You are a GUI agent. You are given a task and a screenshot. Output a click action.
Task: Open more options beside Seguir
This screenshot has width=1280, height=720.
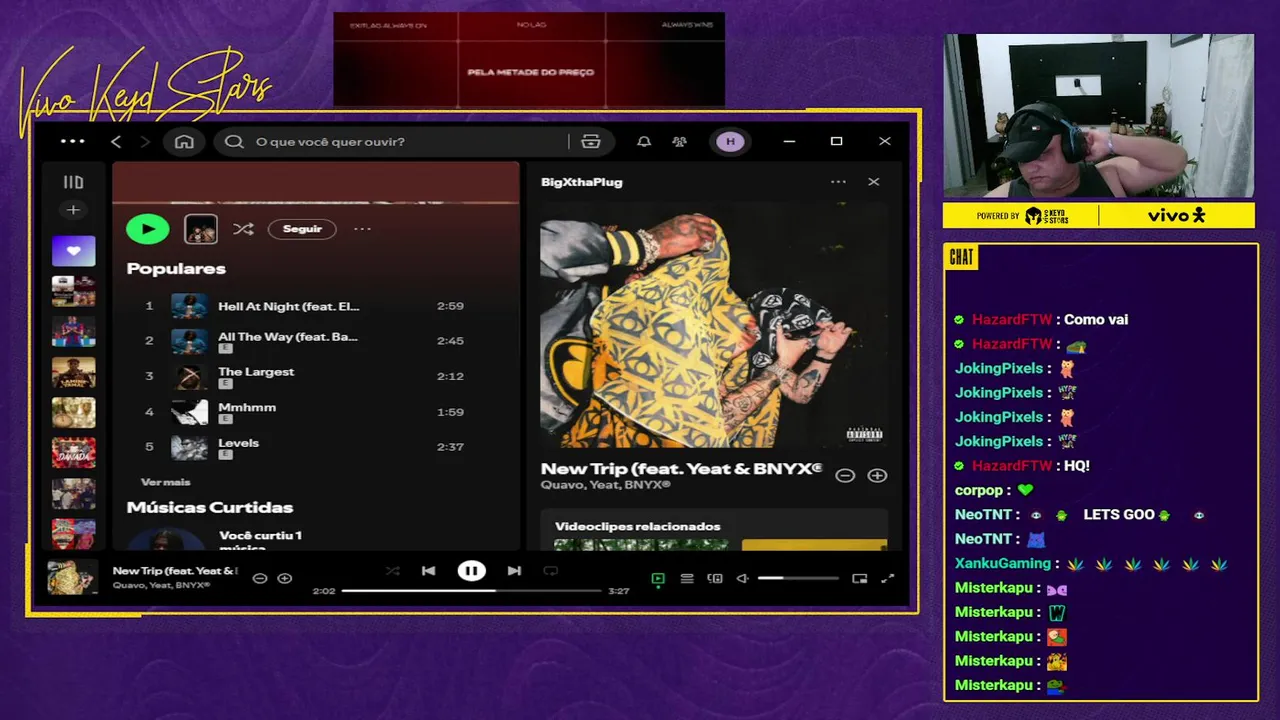(362, 229)
